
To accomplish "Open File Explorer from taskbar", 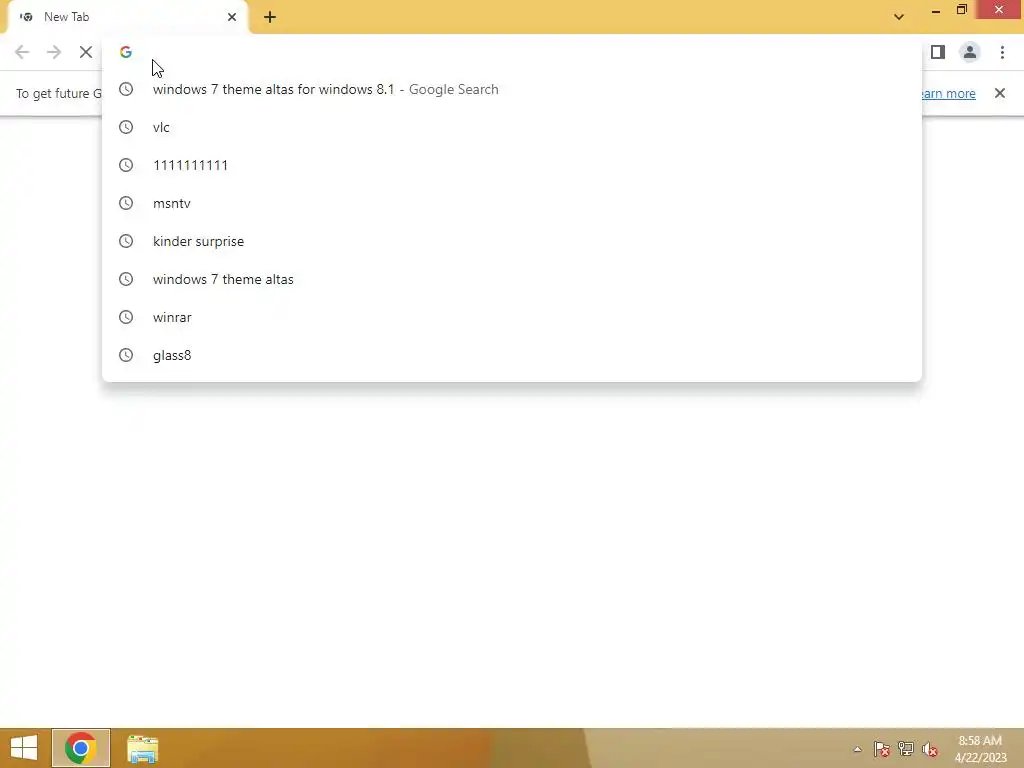I will (x=142, y=749).
